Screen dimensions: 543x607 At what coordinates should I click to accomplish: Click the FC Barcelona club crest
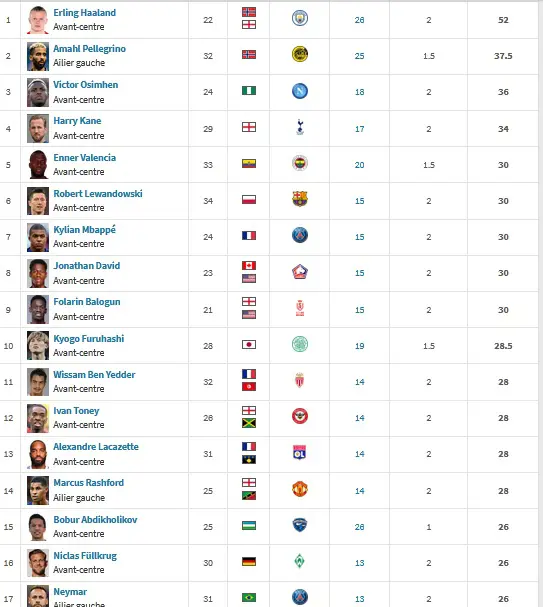pyautogui.click(x=300, y=199)
